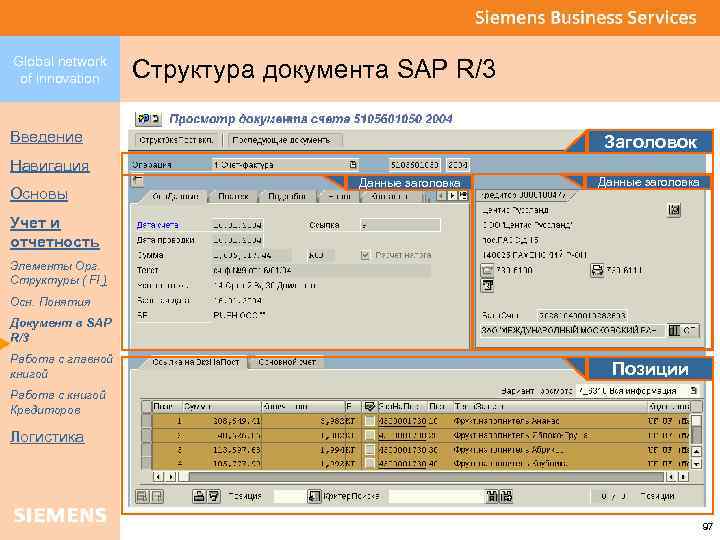This screenshot has height=540, width=720.
Task: Click the first icon at positions toolbar left
Action: [142, 496]
